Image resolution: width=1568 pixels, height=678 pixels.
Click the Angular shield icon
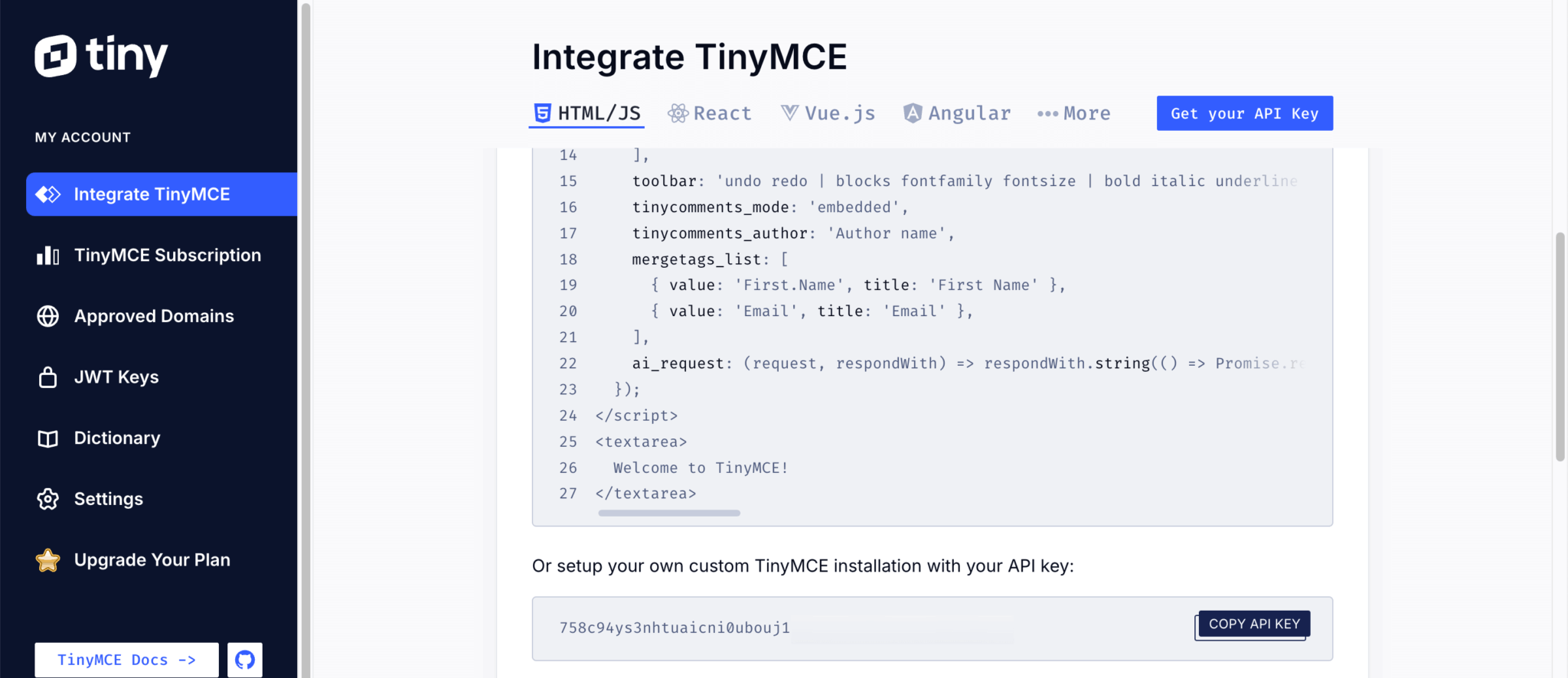click(x=913, y=113)
